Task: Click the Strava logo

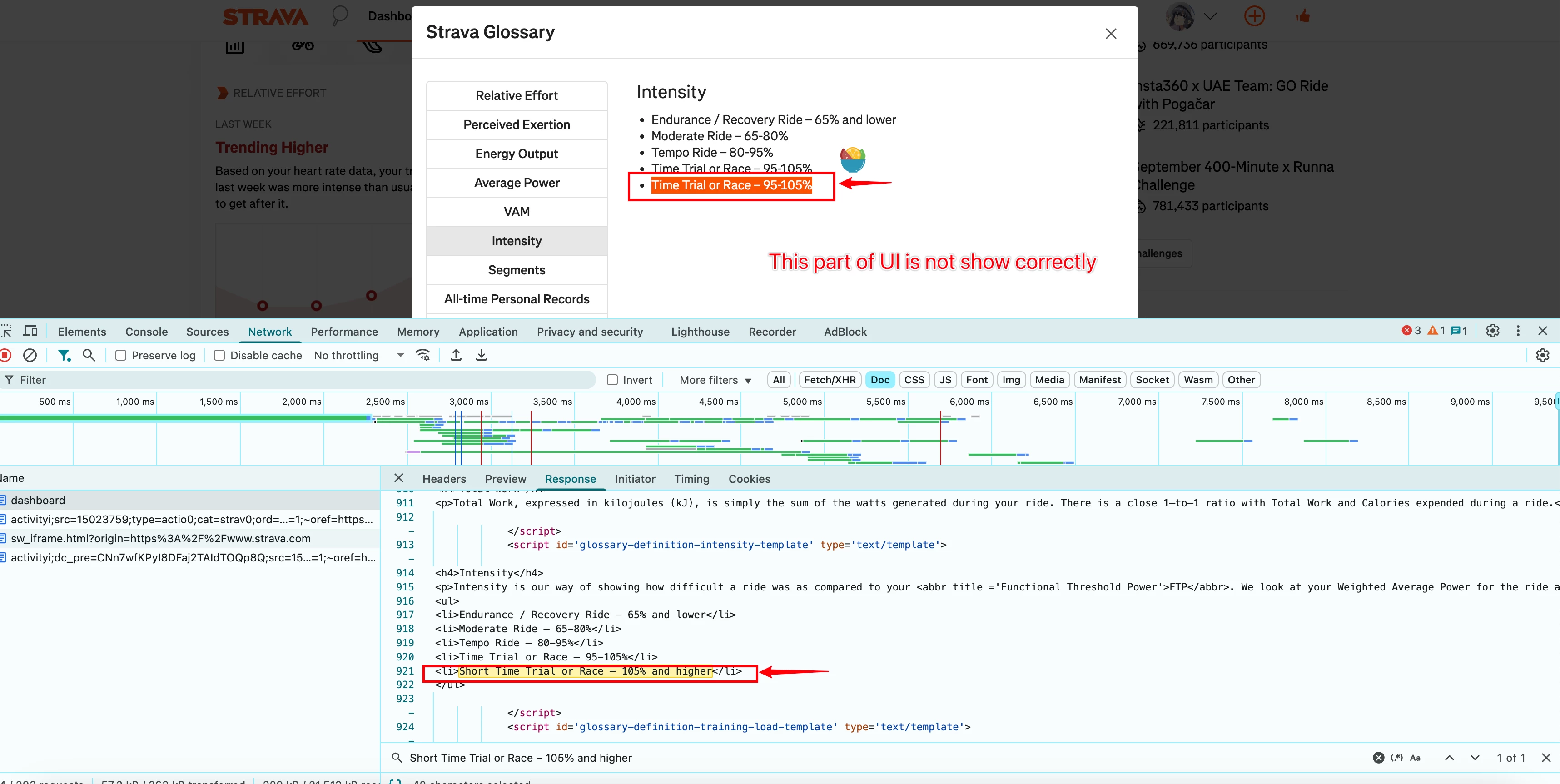Action: tap(265, 16)
